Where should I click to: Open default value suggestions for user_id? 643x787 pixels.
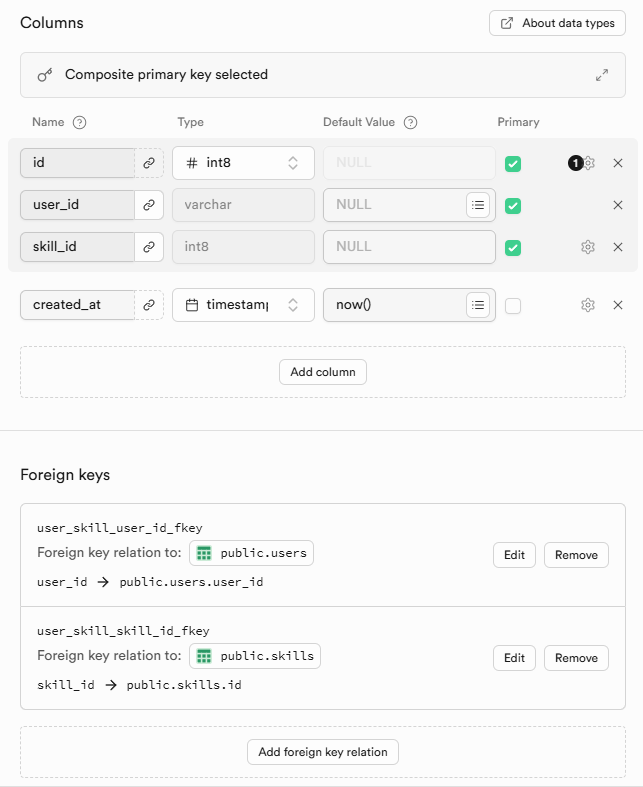[x=478, y=205]
